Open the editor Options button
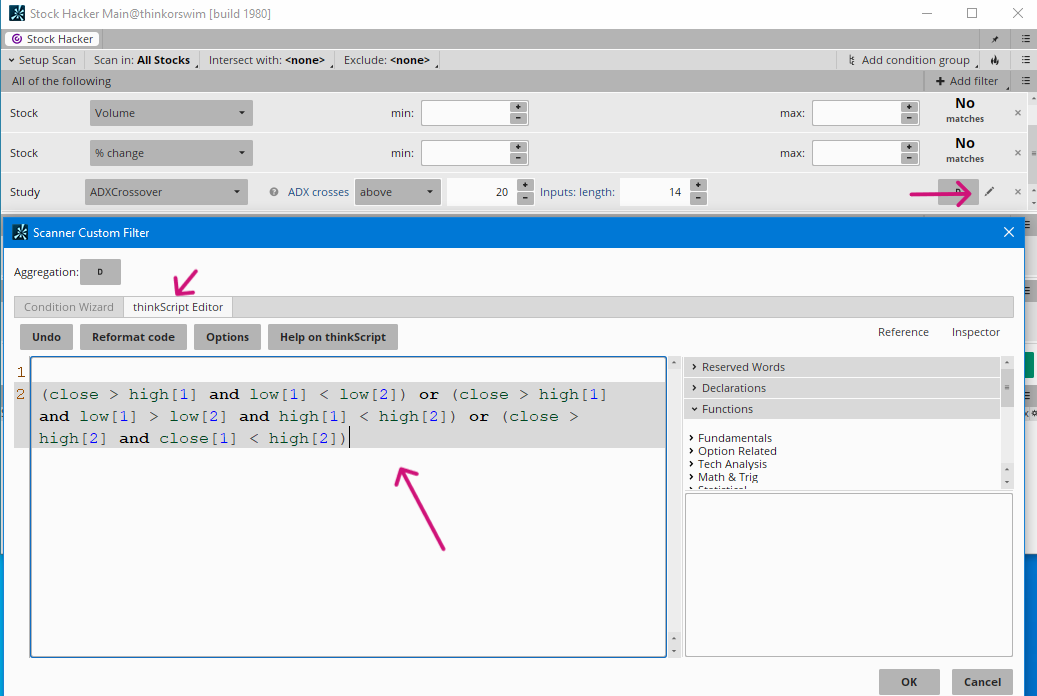This screenshot has width=1037, height=696. [228, 337]
